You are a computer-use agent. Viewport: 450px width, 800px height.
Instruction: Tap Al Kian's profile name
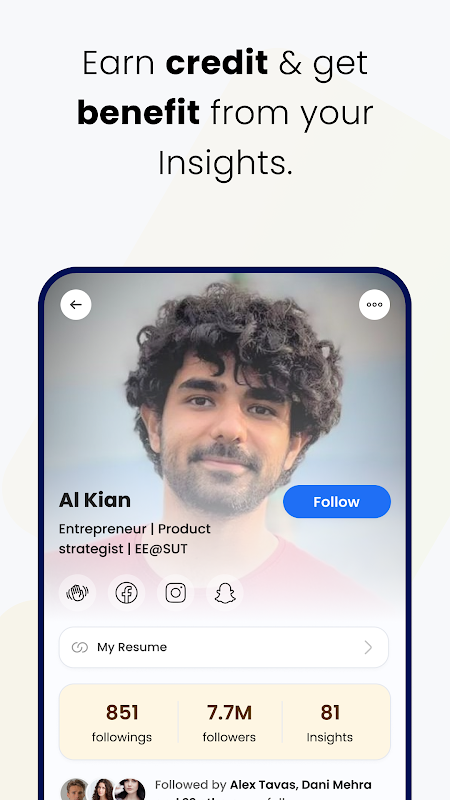pyautogui.click(x=95, y=500)
